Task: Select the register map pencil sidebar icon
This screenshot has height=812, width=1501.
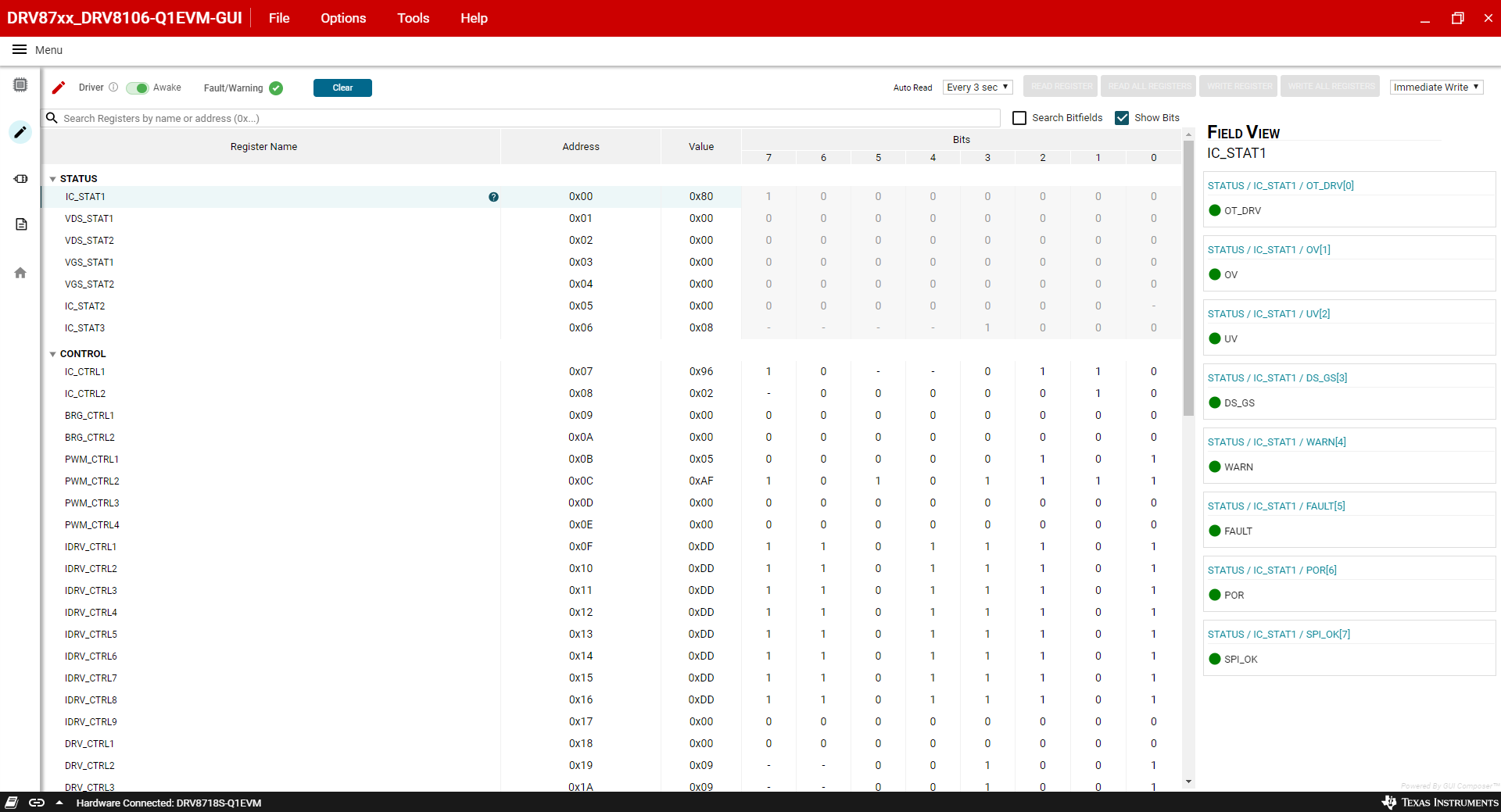Action: click(x=20, y=132)
